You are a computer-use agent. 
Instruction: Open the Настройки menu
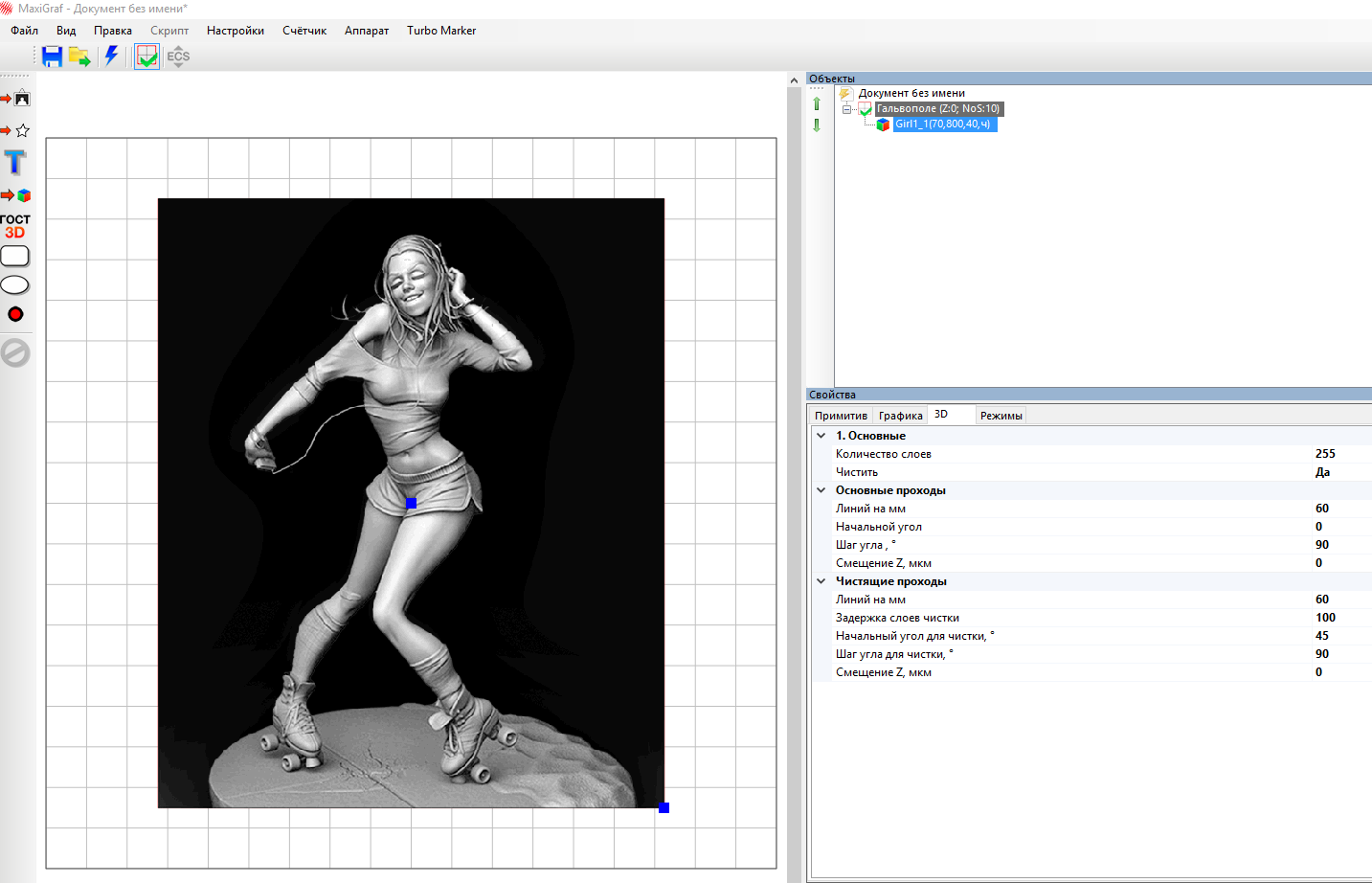click(235, 31)
